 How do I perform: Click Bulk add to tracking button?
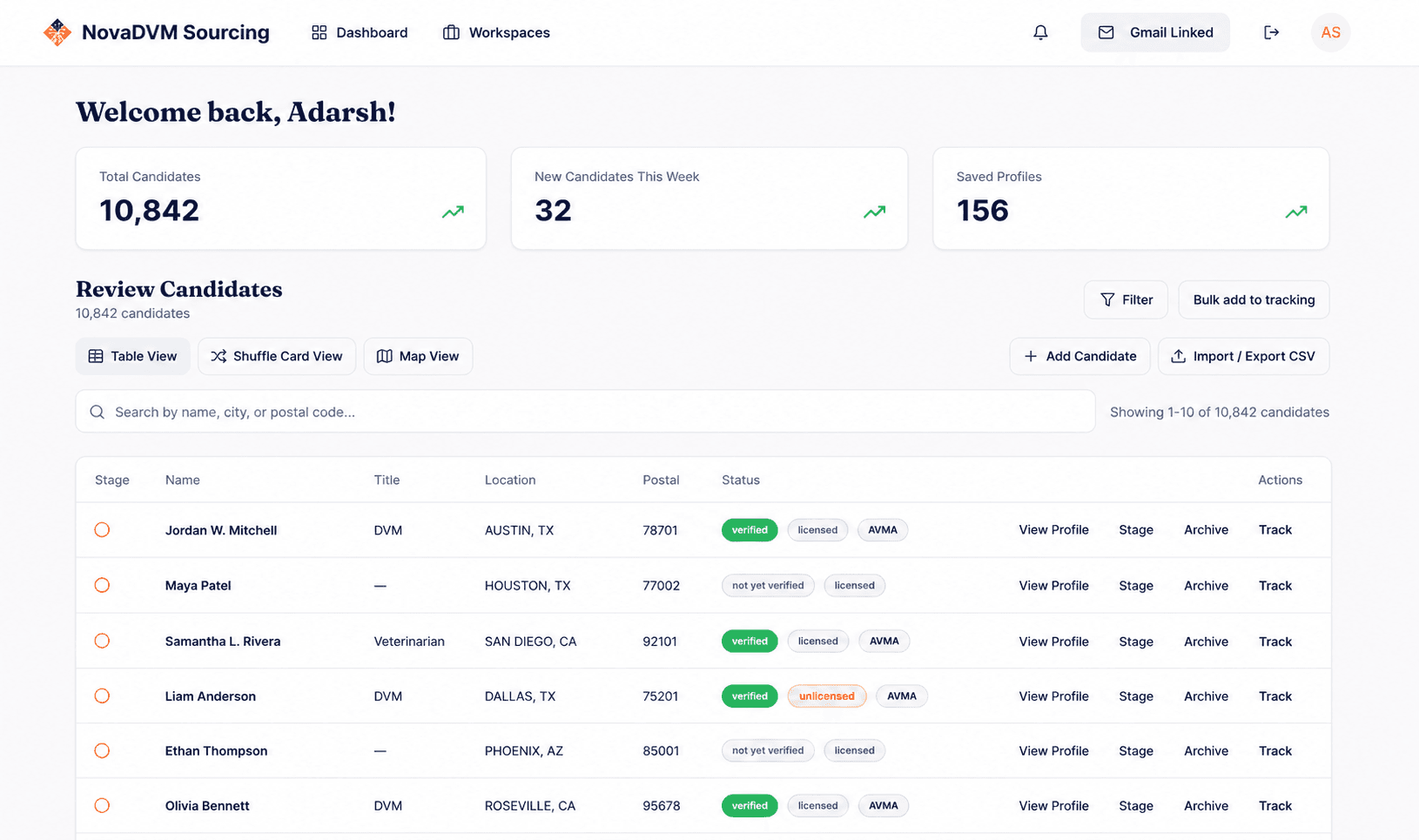tap(1254, 299)
